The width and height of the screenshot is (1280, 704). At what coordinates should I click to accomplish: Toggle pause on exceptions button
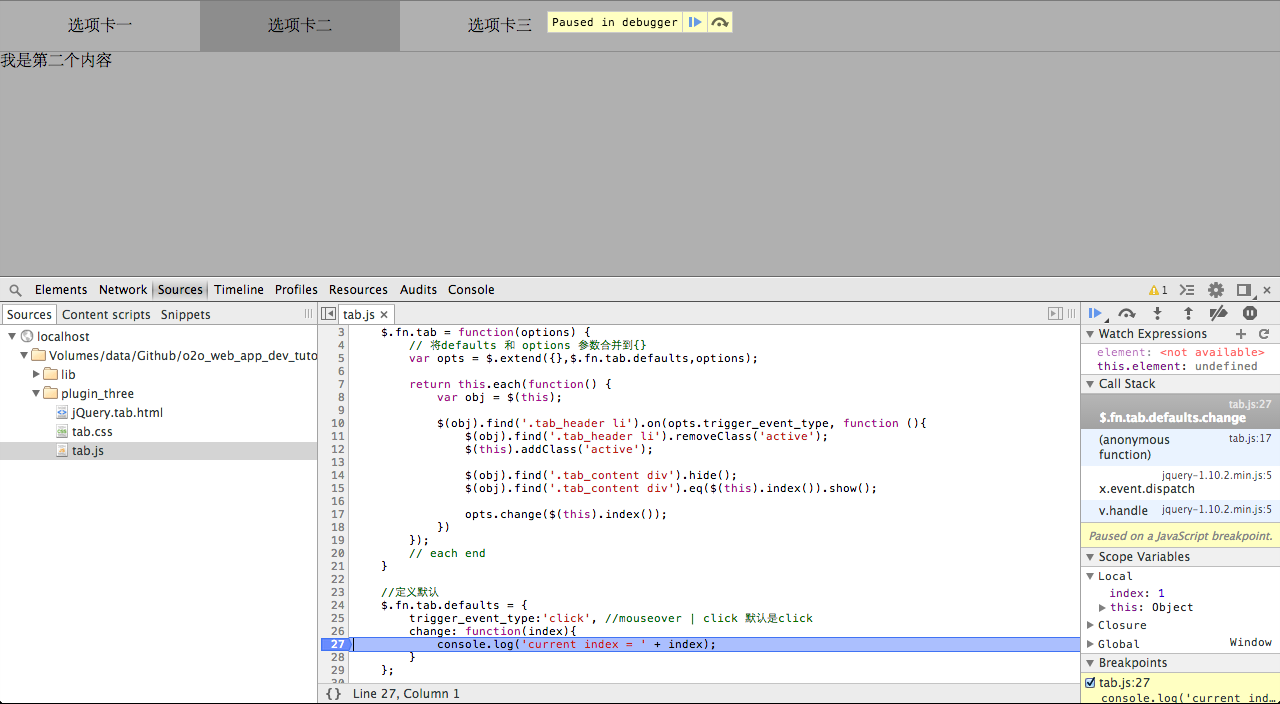1249,314
